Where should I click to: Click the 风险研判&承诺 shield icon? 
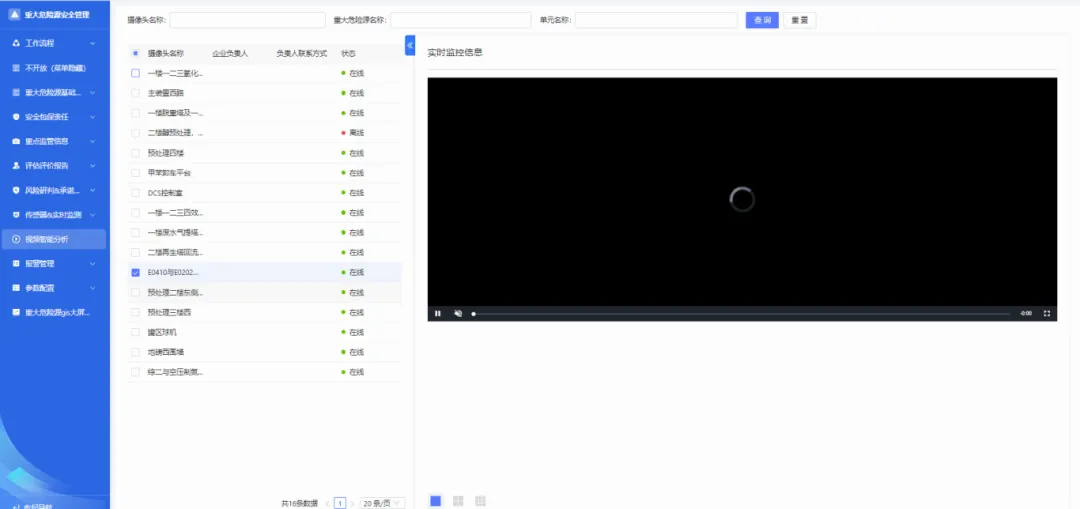coord(16,190)
